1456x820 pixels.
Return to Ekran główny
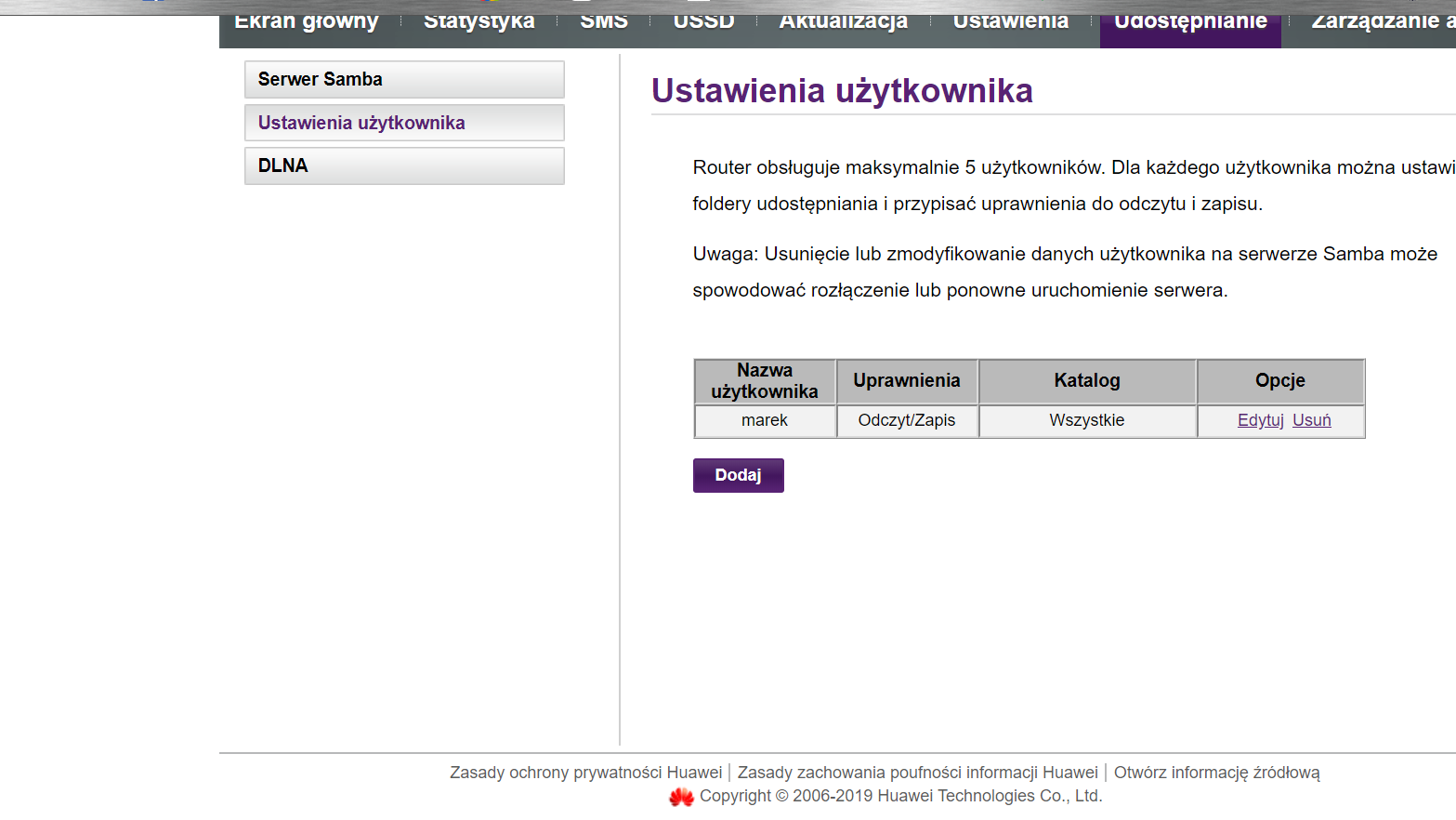[307, 20]
